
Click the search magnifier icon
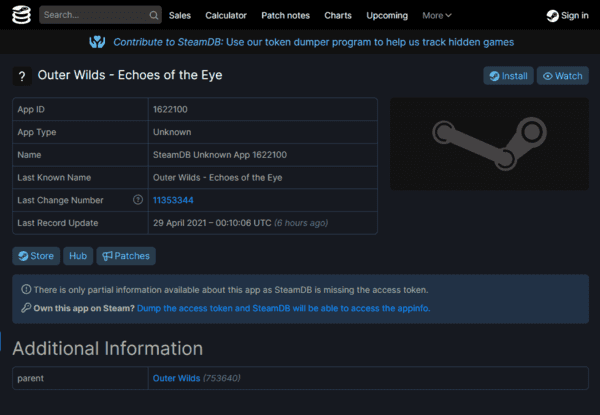tap(153, 15)
